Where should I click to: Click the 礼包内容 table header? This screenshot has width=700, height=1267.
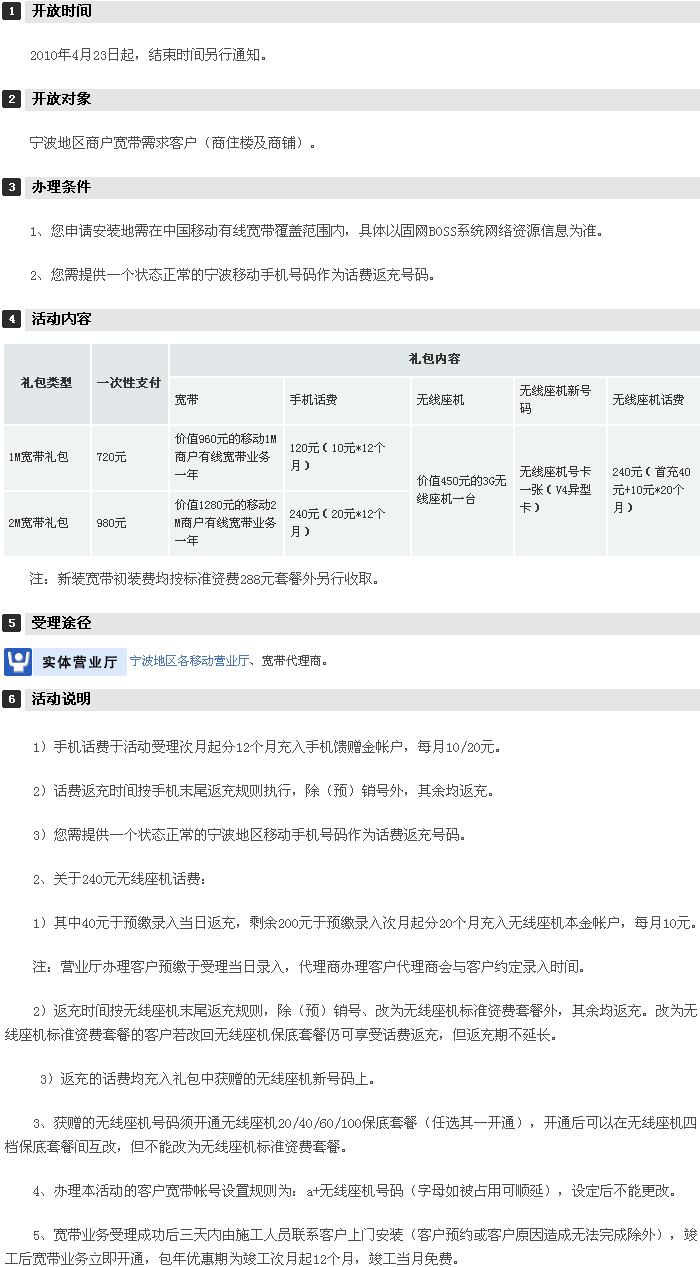(434, 358)
